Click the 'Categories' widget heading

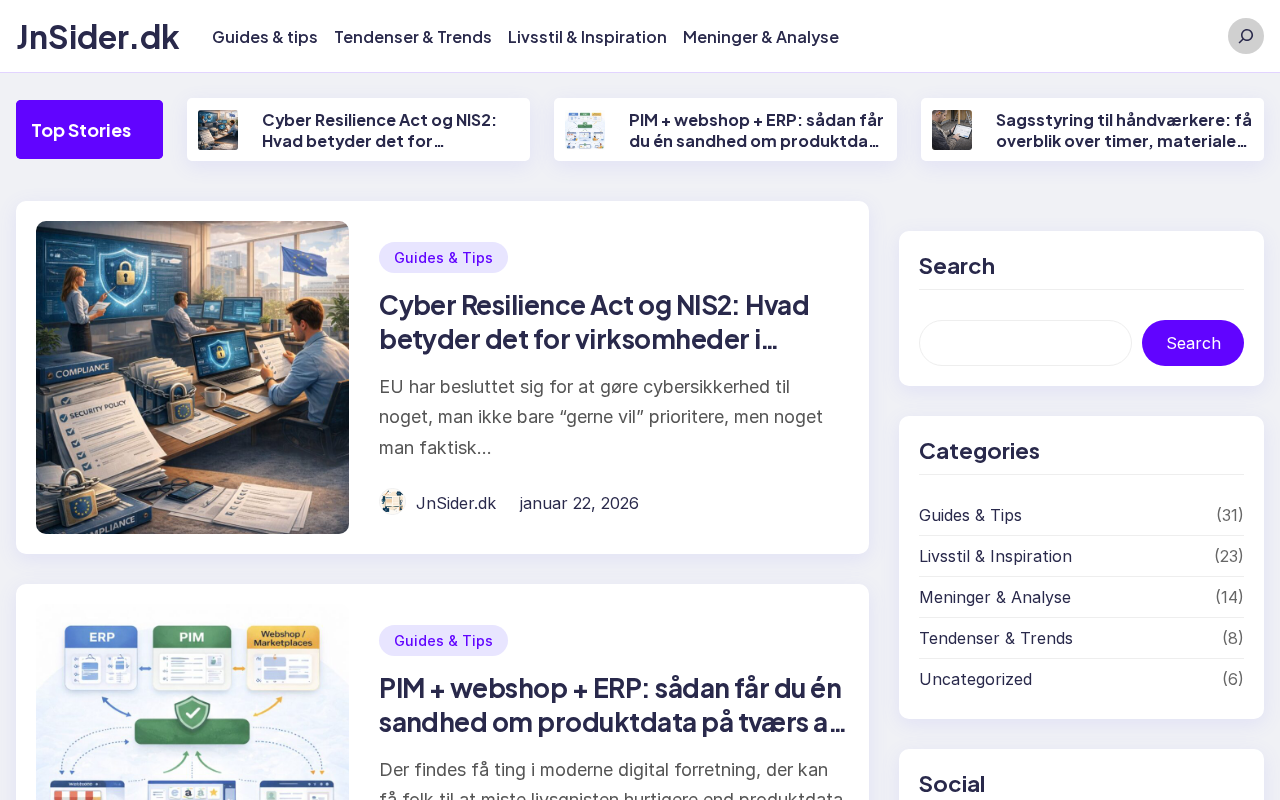pos(979,451)
